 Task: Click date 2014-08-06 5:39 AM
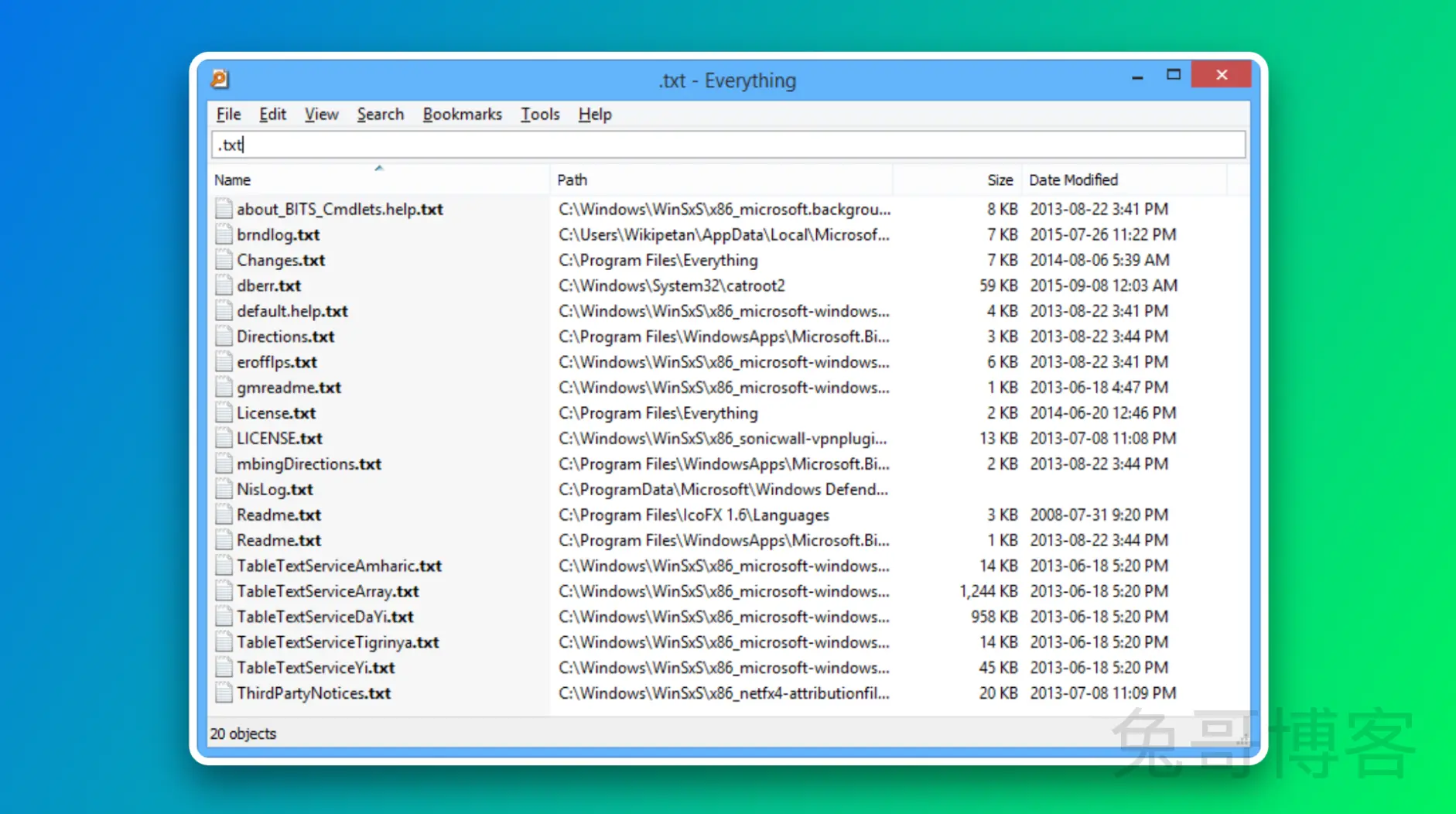point(1099,260)
